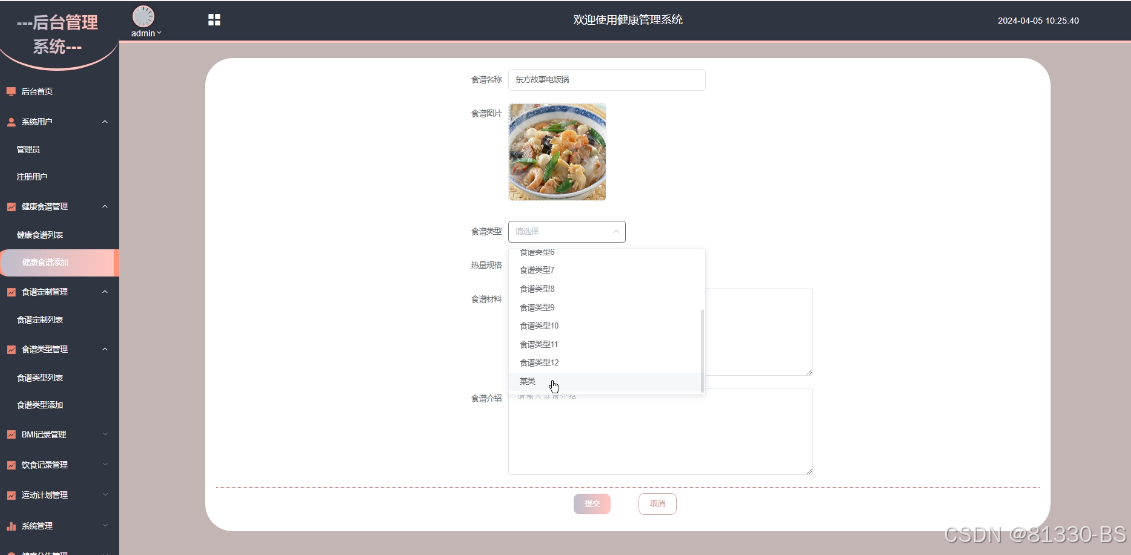Screen dimensions: 1131x555
Task: Collapse 健康食谱管理 with its chevron
Action: (x=105, y=206)
